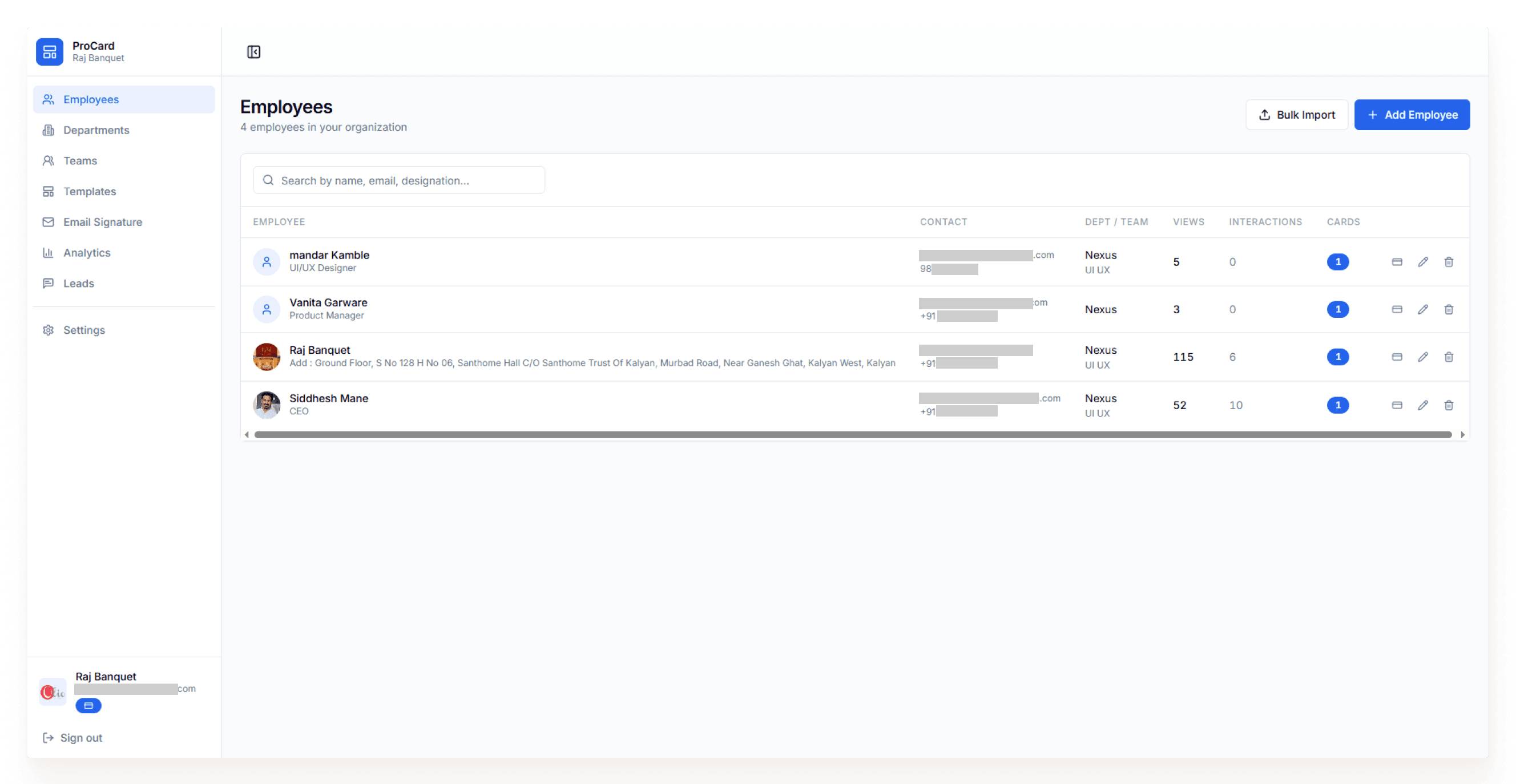Delete Siddhesh Mane using the trash icon
Image resolution: width=1516 pixels, height=784 pixels.
pos(1448,405)
